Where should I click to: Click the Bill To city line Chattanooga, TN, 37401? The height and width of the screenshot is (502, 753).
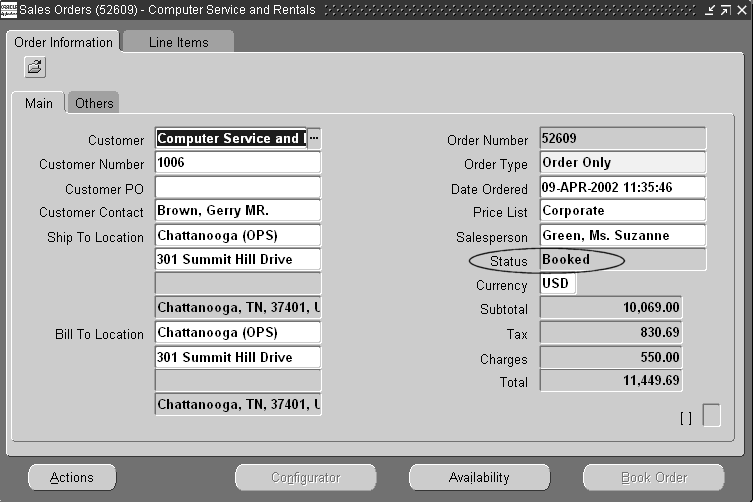pyautogui.click(x=238, y=404)
